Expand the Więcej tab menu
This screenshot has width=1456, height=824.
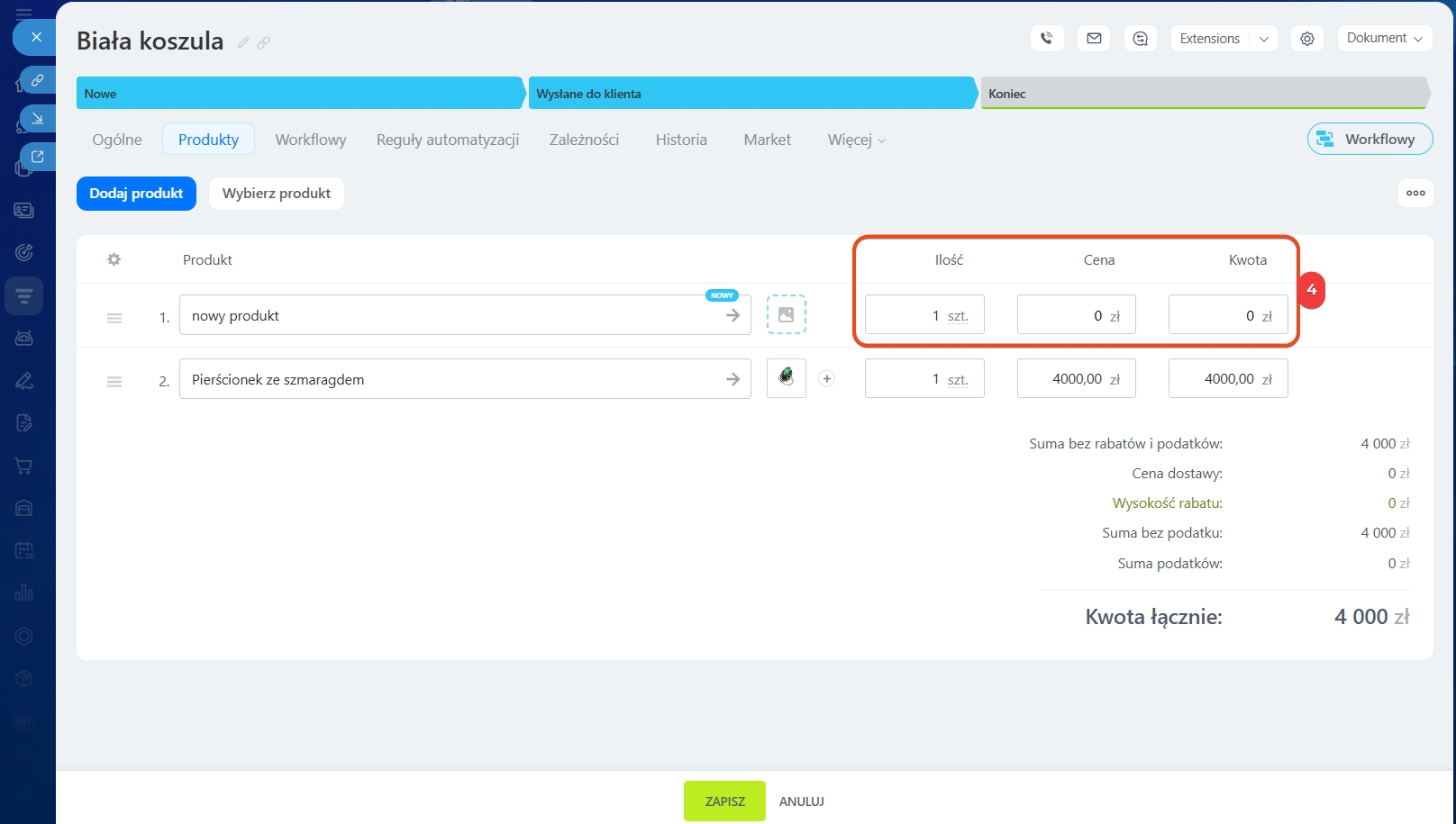pos(856,140)
